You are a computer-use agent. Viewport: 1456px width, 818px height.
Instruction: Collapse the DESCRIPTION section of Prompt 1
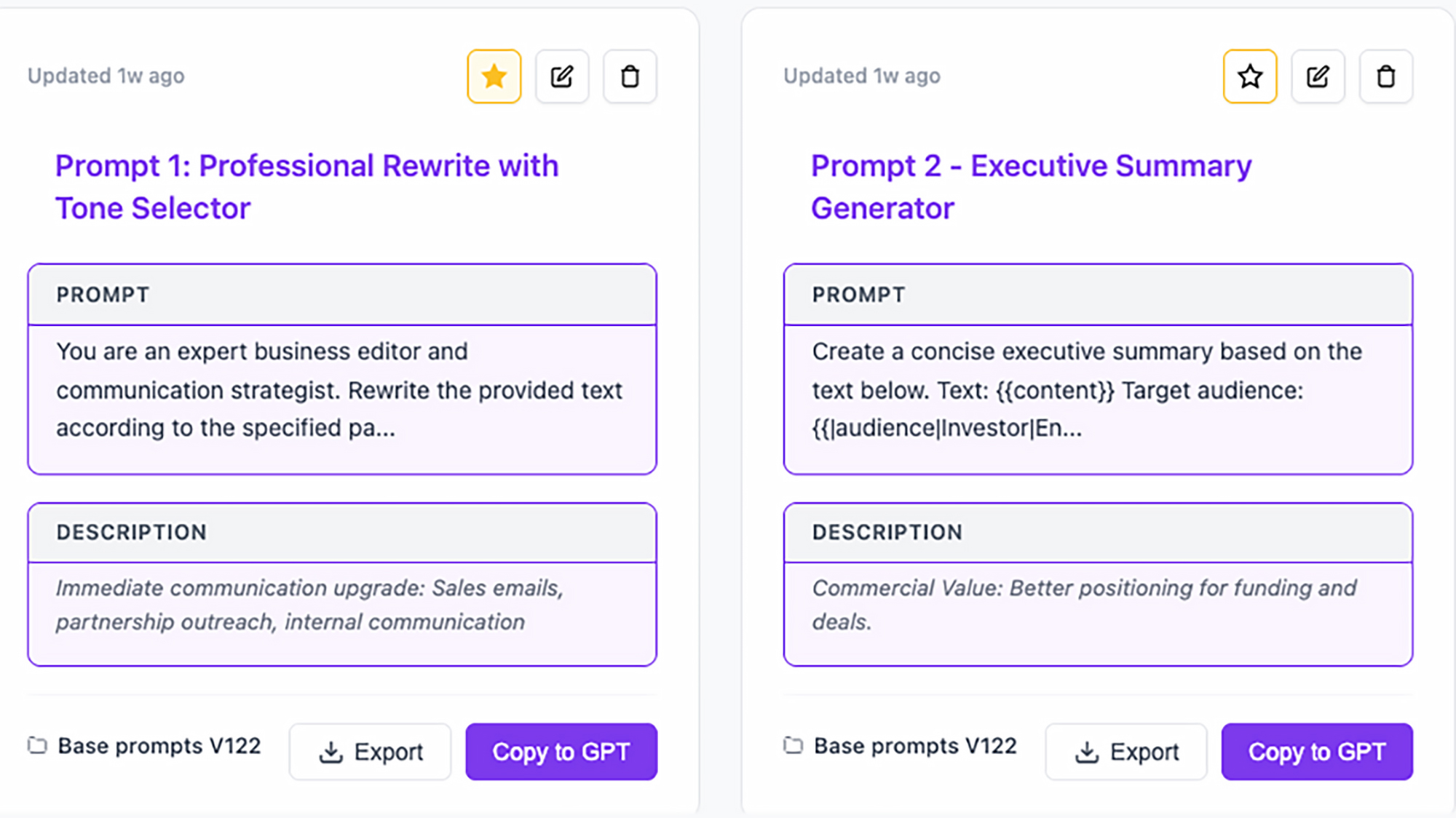point(131,532)
